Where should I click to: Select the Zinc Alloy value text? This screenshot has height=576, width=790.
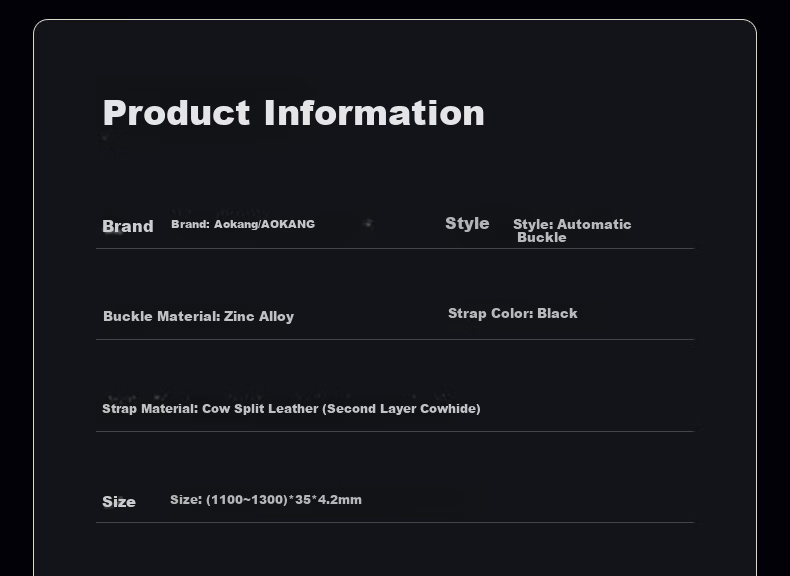259,316
